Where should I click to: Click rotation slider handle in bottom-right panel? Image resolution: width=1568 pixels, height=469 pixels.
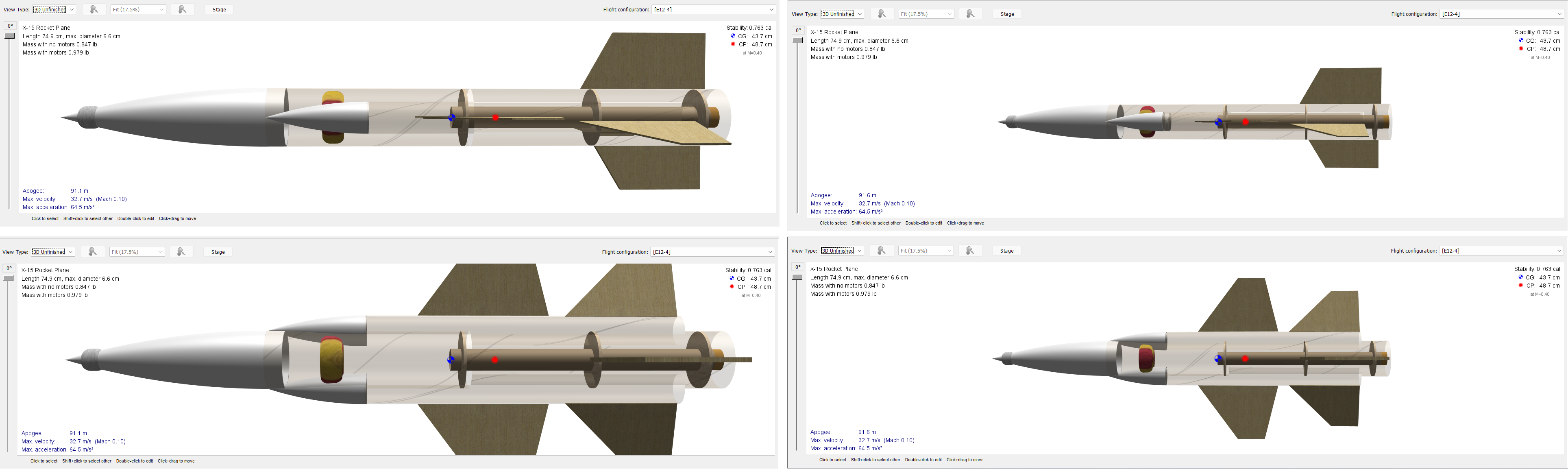(x=797, y=277)
